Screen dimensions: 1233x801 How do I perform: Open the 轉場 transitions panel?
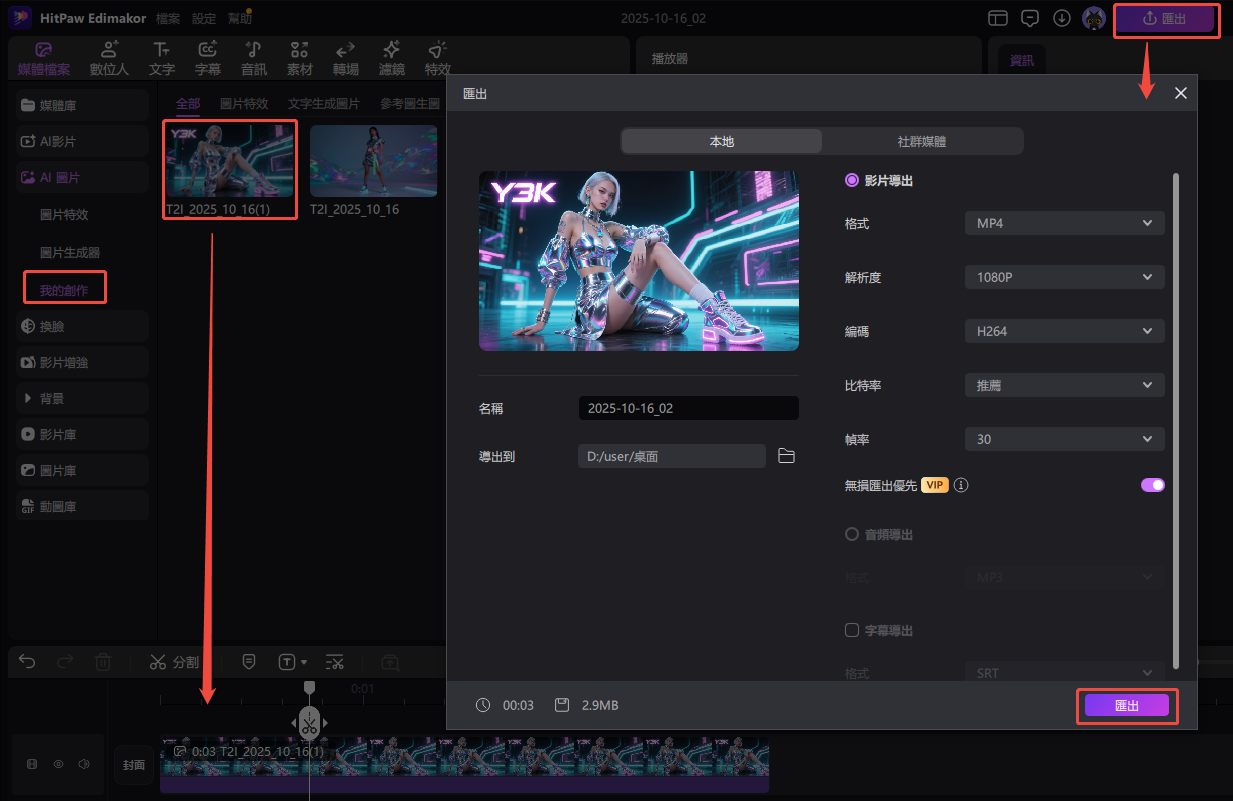(346, 59)
